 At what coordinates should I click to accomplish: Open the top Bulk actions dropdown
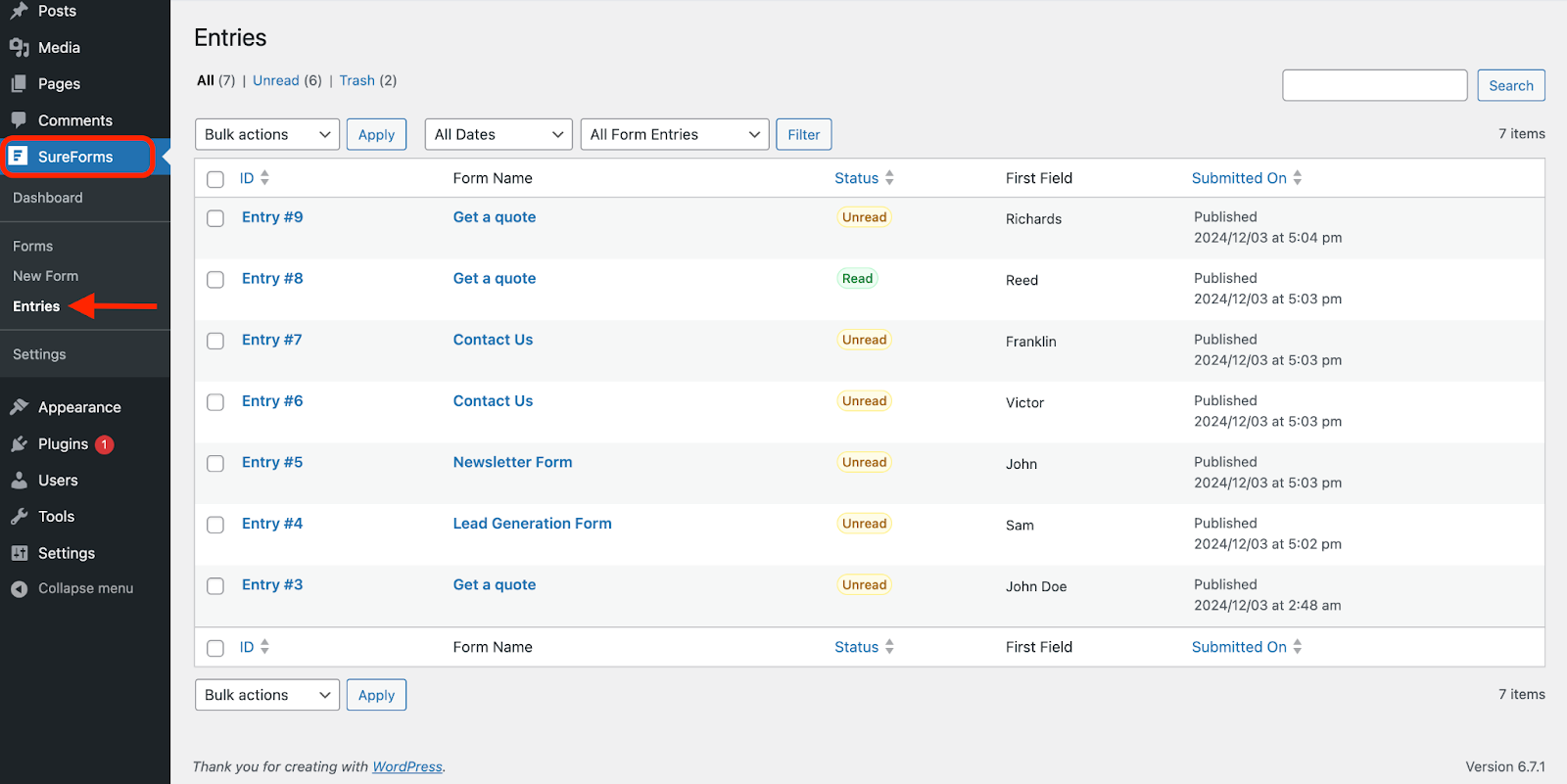click(x=267, y=134)
